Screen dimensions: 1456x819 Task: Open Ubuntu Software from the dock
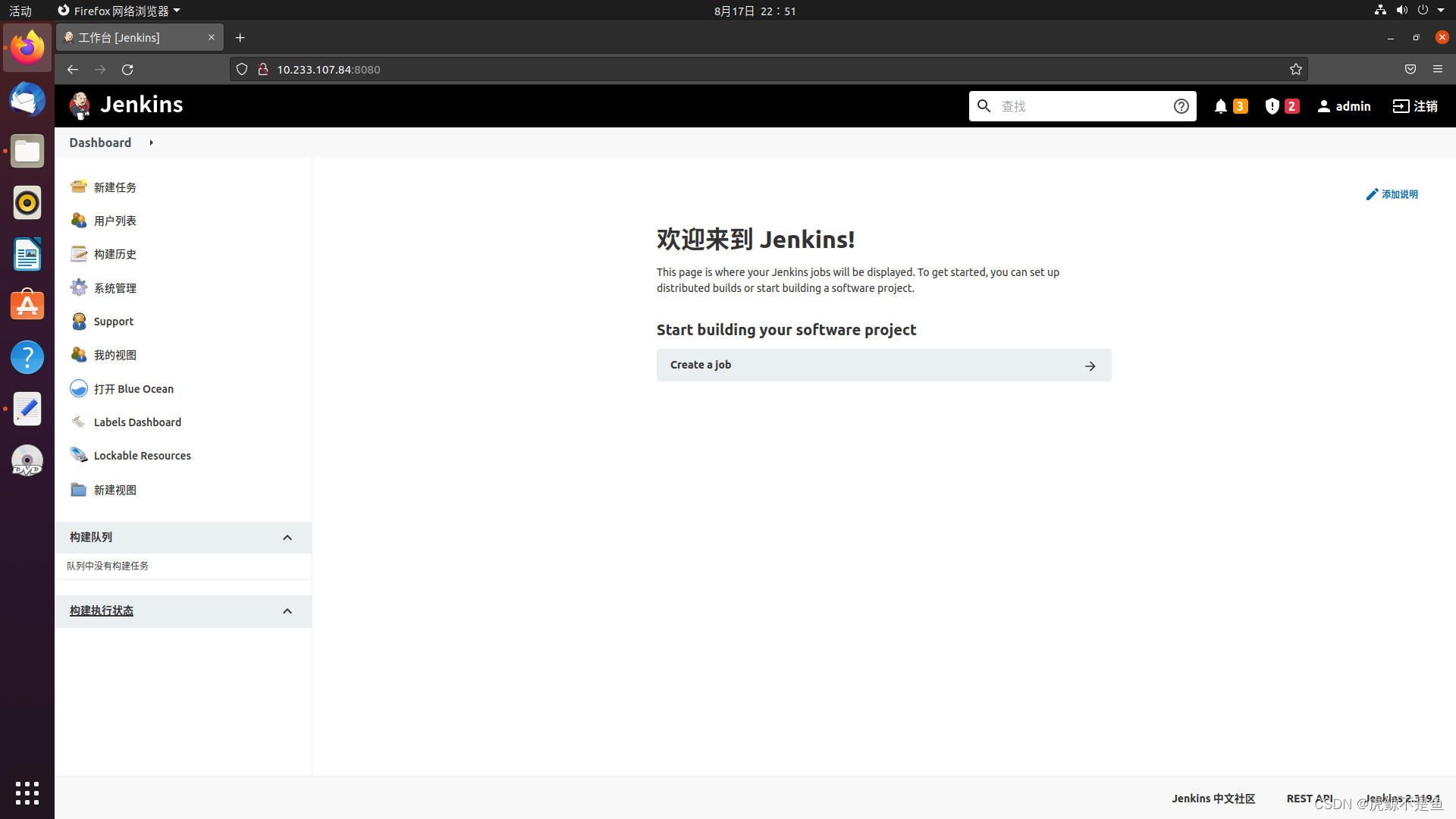(27, 306)
